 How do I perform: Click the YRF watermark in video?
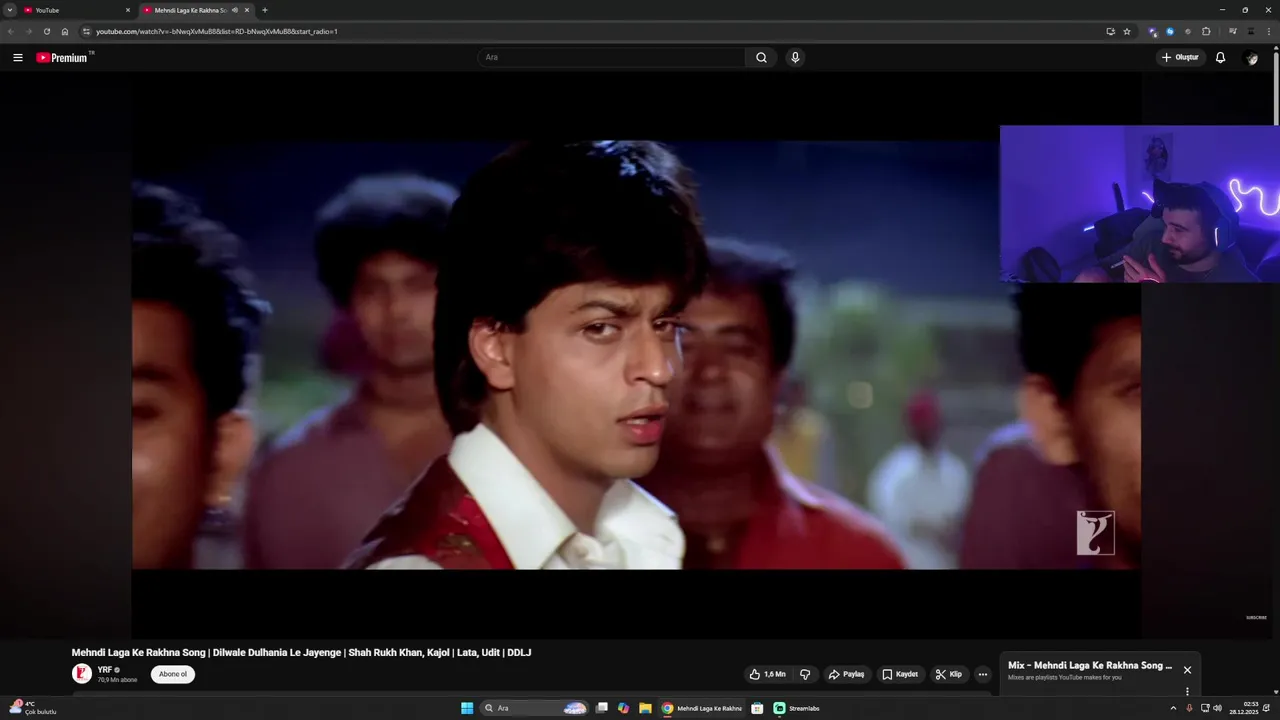(1095, 533)
